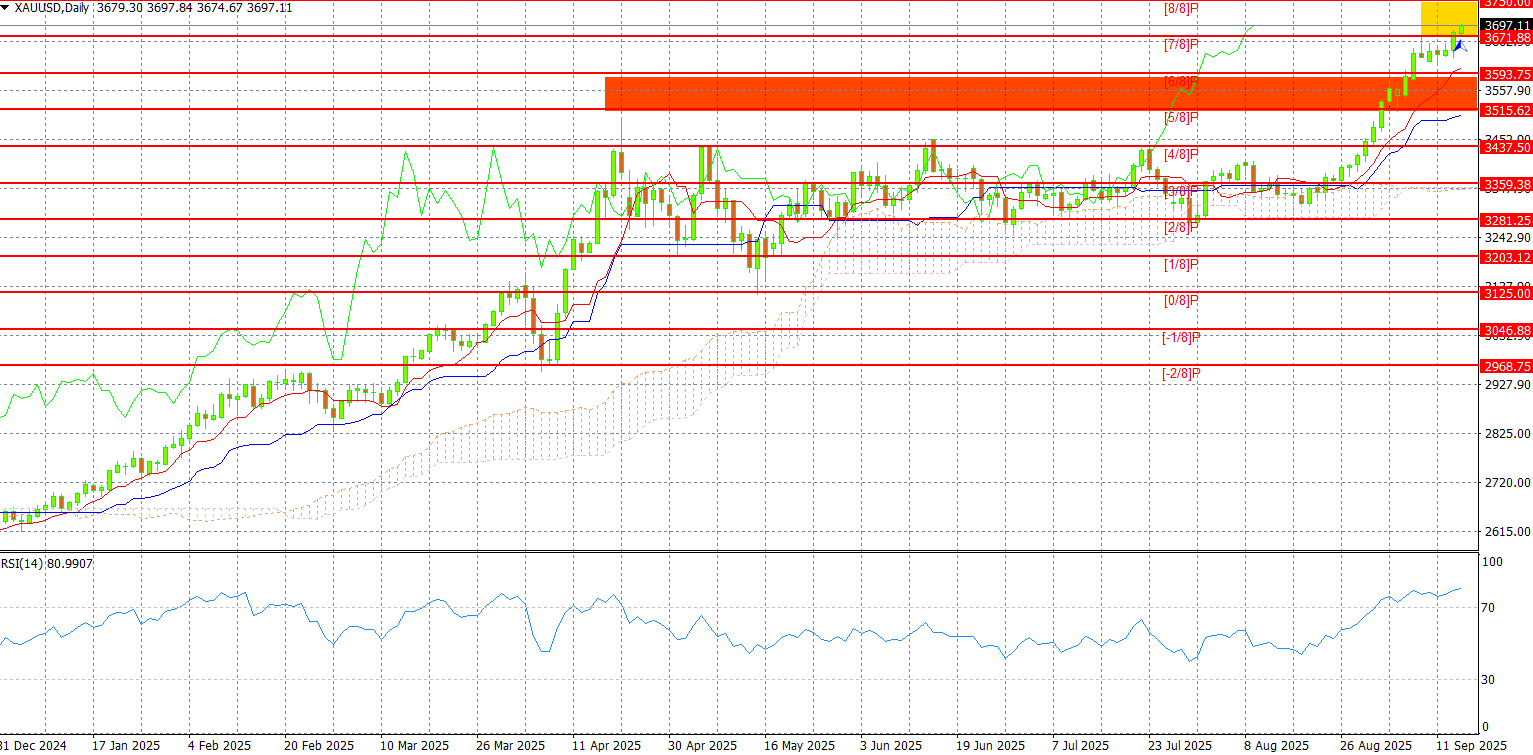
Task: Click the 3 Jun 2025 date label
Action: (x=890, y=746)
